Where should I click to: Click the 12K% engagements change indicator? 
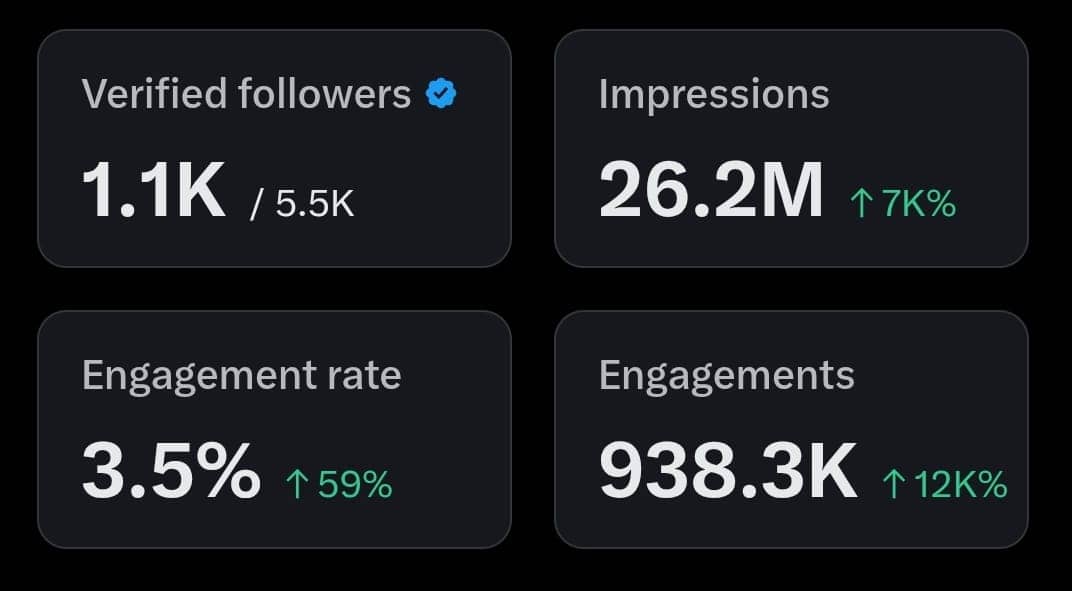point(945,484)
